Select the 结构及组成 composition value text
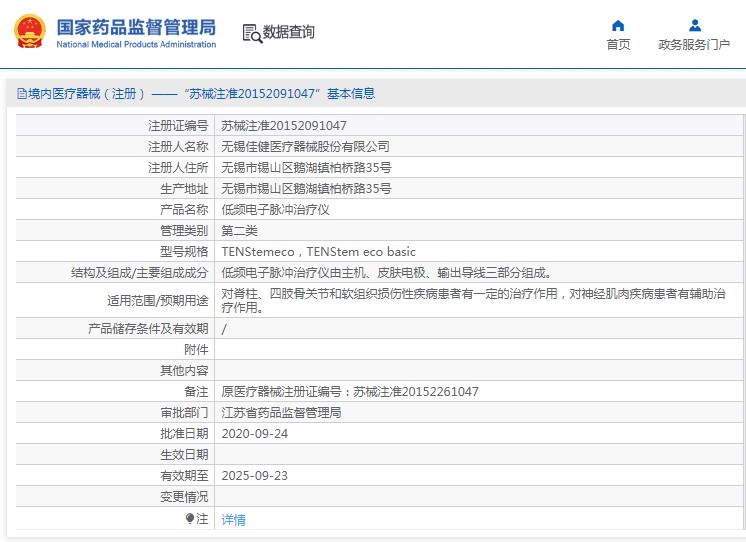 [x=387, y=273]
